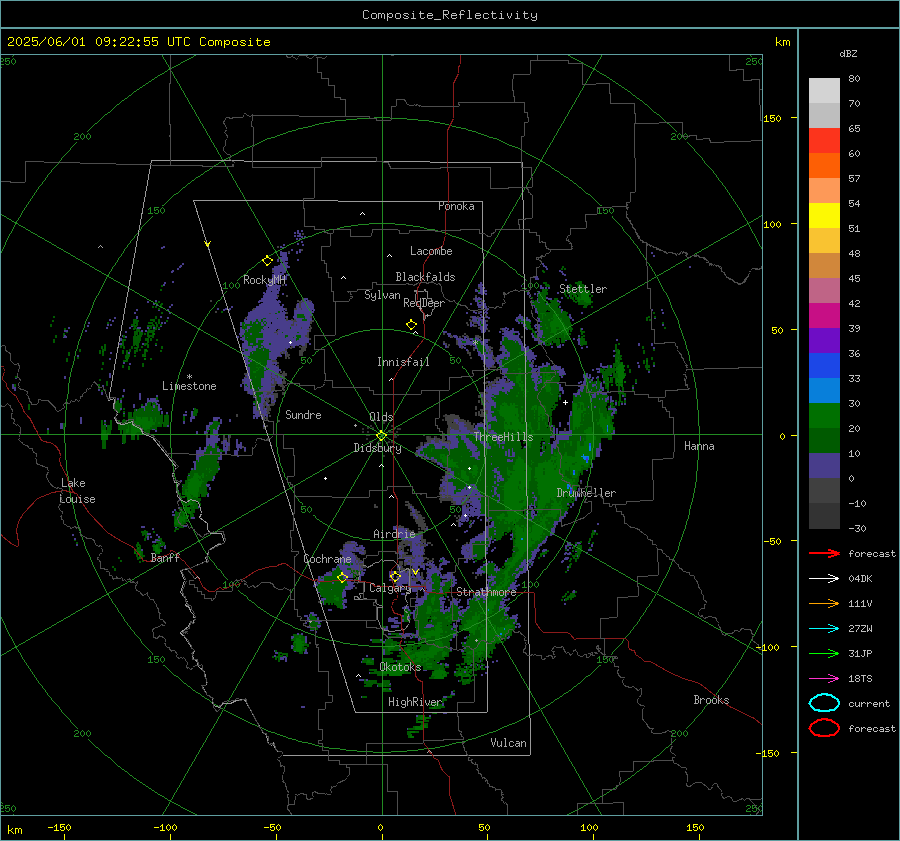Click the magenta 18TS arrow icon

pos(824,679)
